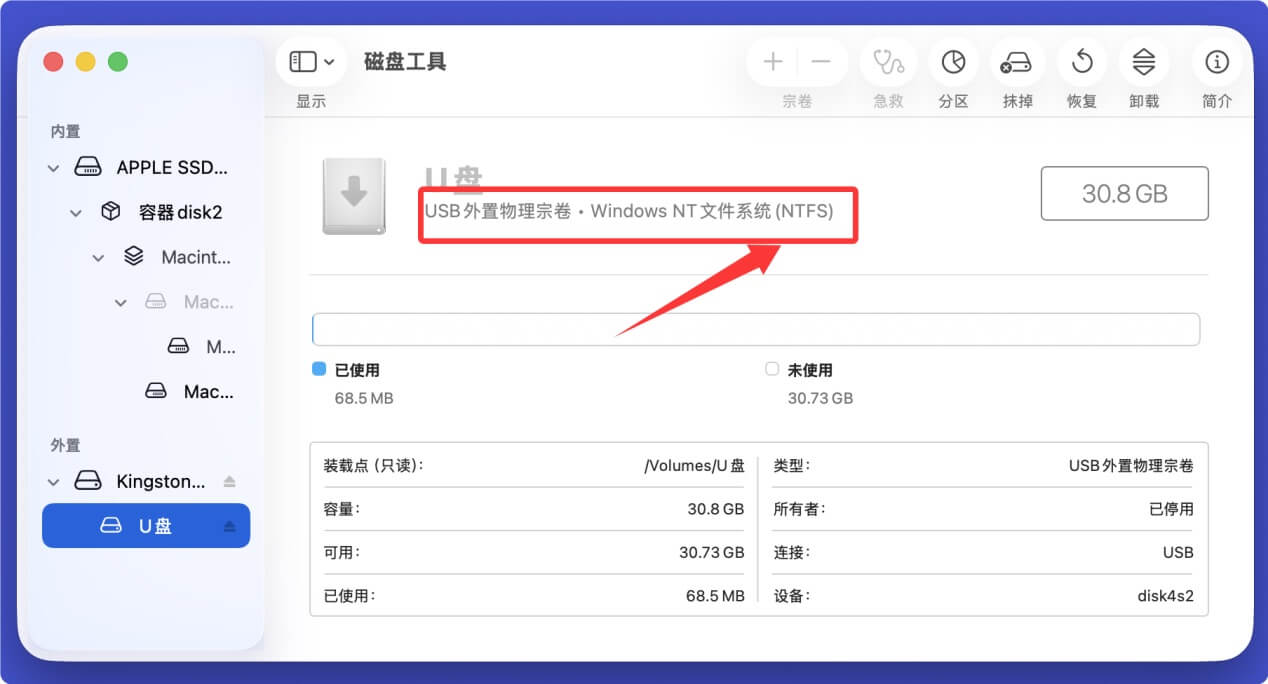This screenshot has height=684, width=1268.
Task: Collapse the Kingston external disk entry
Action: tap(53, 481)
